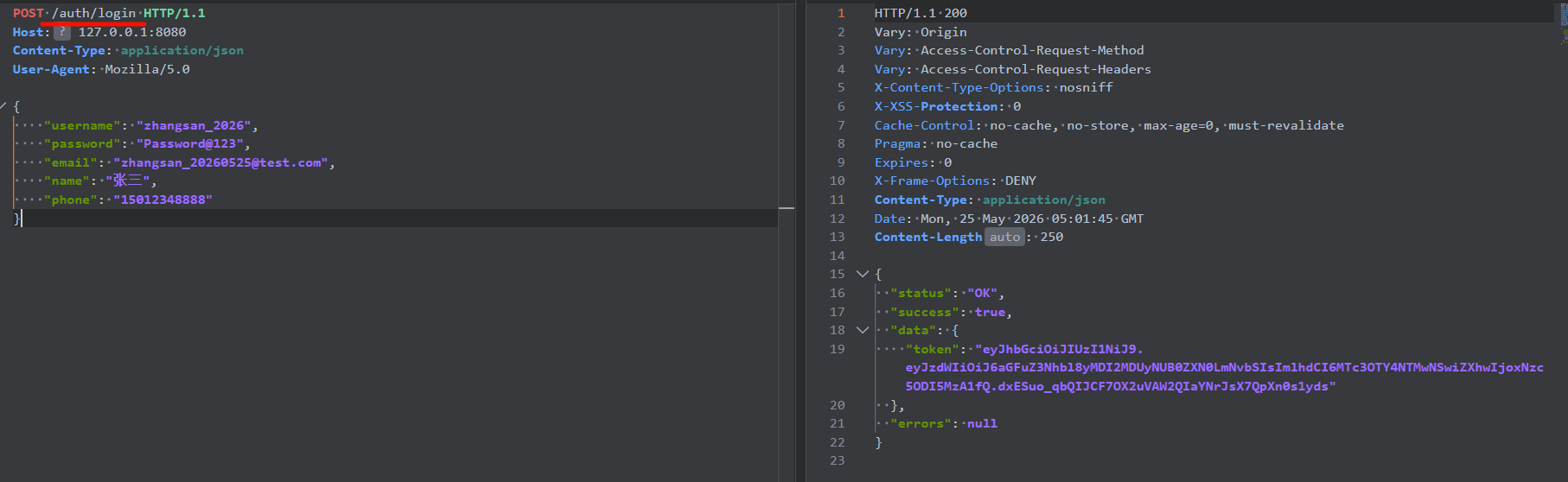Click the true value after "success"

pos(990,312)
